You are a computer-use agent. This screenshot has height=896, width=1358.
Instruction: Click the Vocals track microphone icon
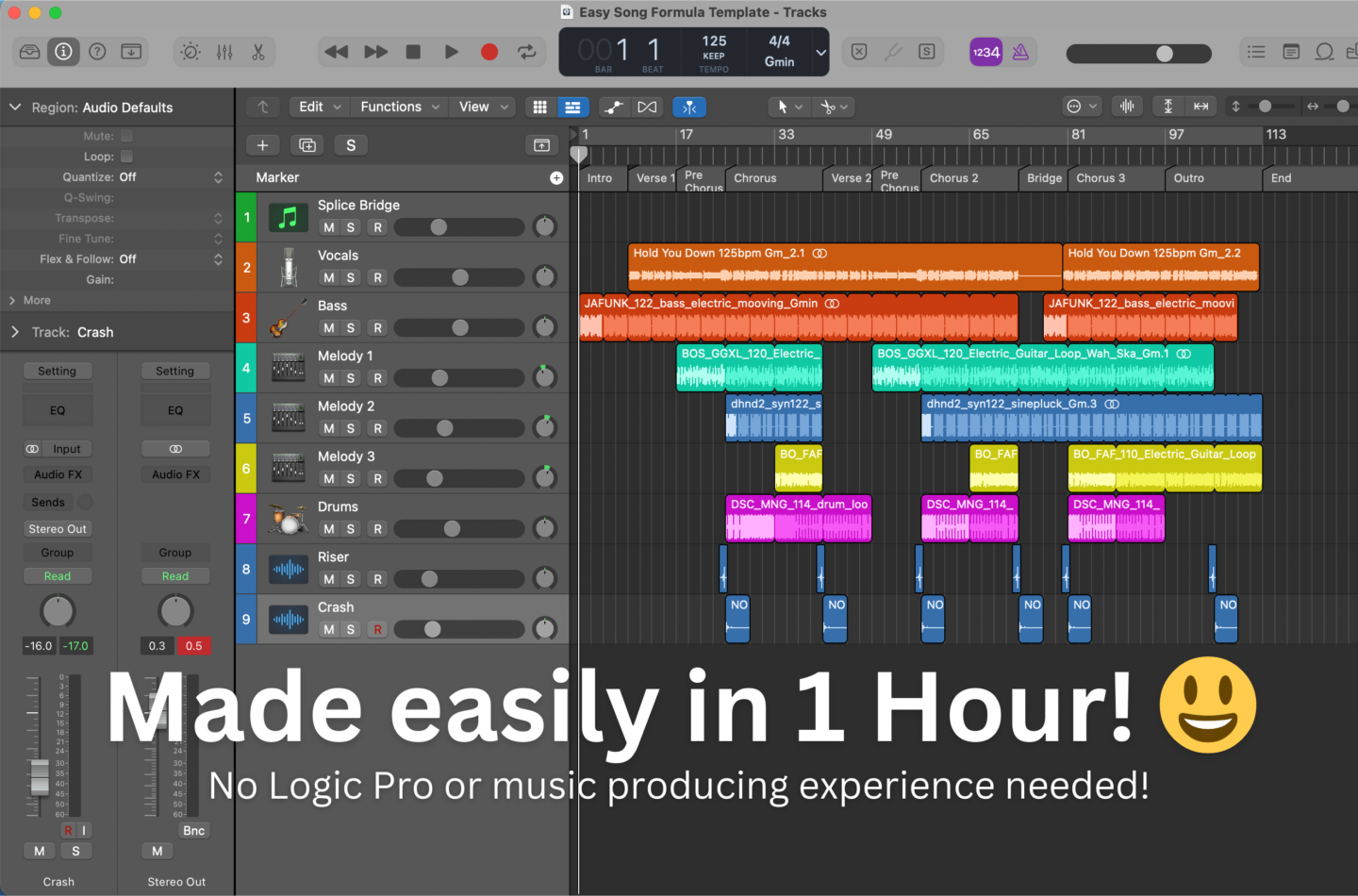289,267
